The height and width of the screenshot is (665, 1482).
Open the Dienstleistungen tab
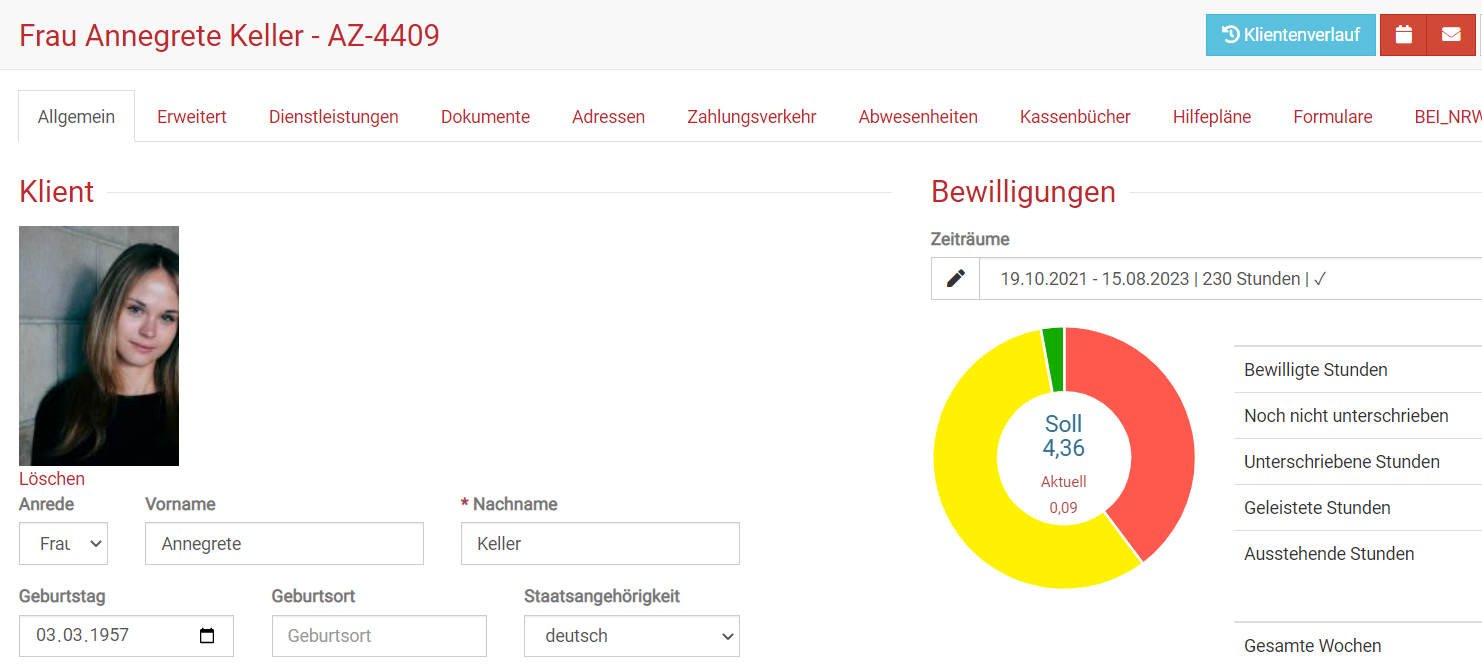tap(333, 117)
